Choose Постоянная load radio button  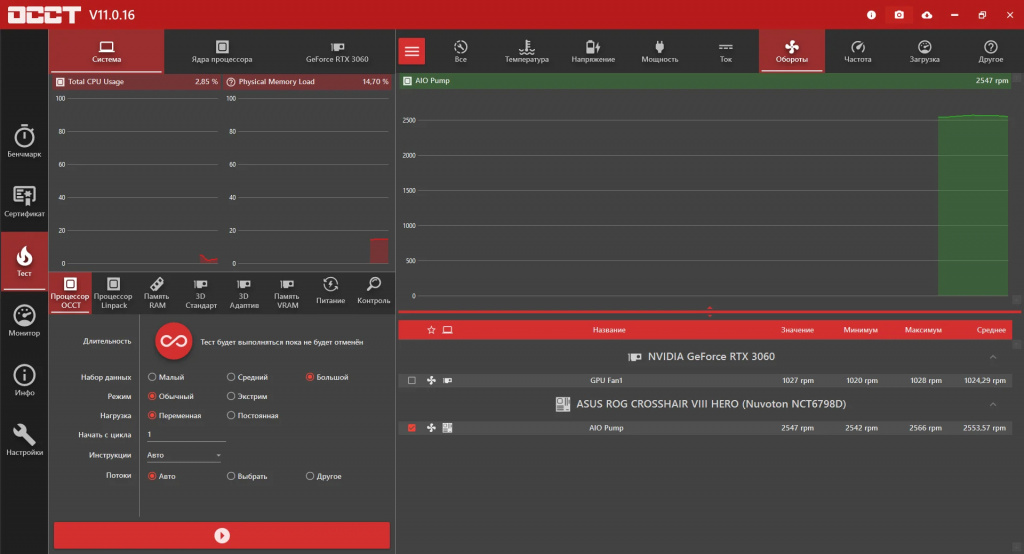tap(231, 416)
